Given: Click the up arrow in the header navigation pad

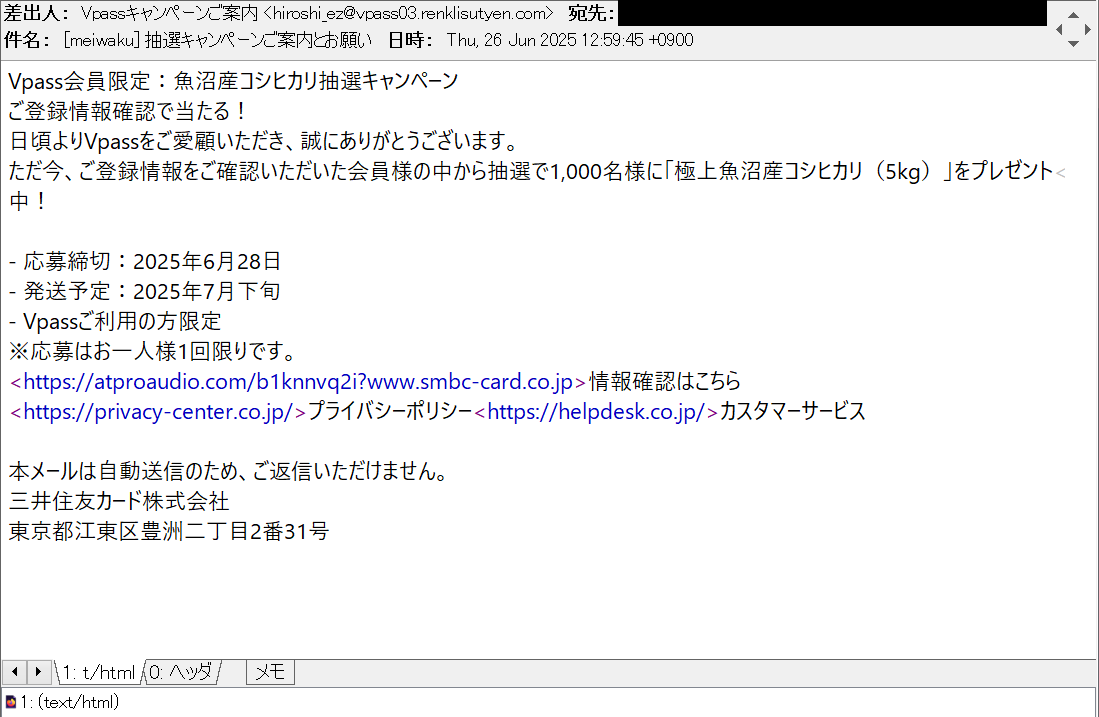Looking at the screenshot, I should pos(1073,14).
